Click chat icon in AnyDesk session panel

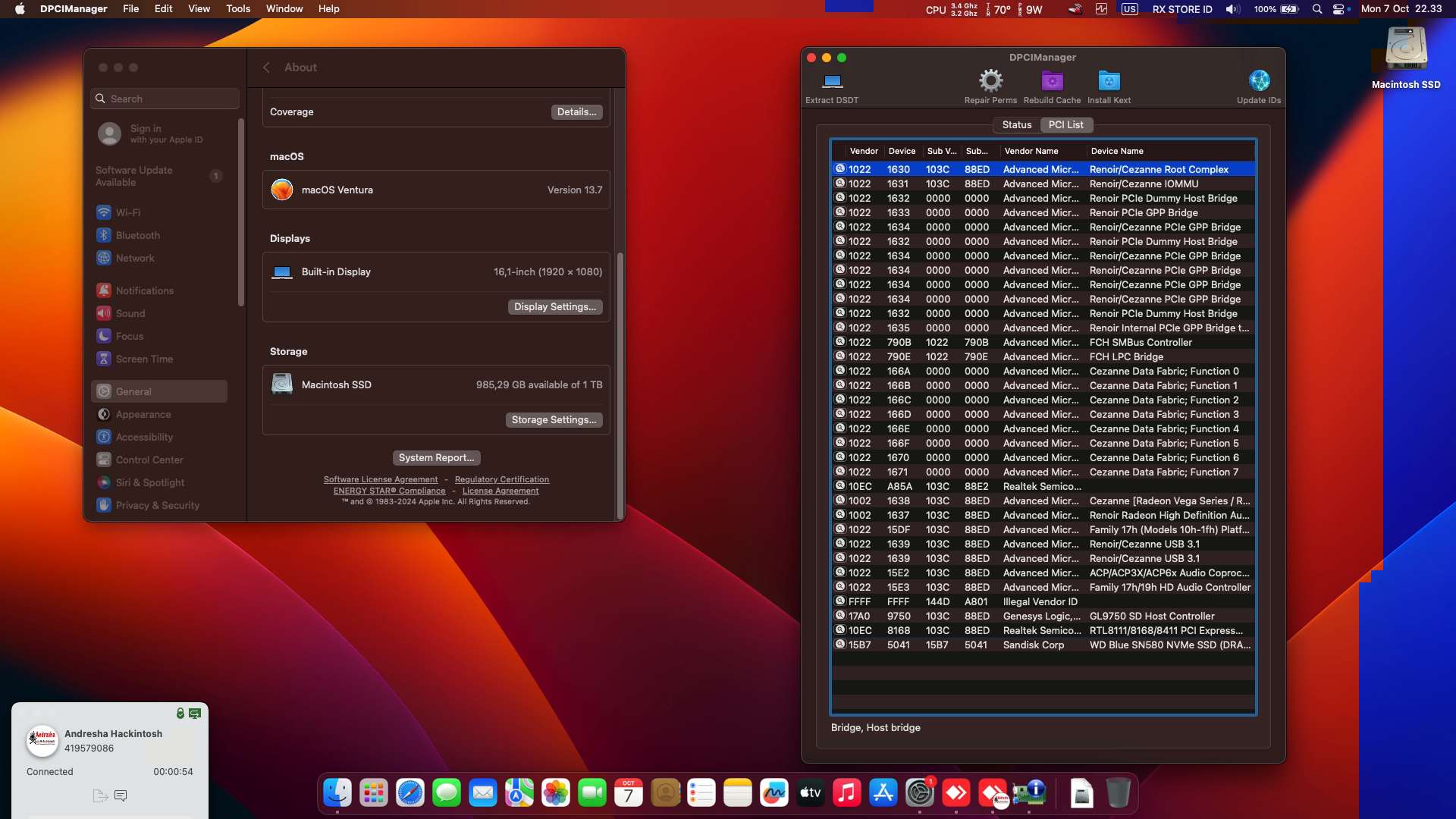click(x=121, y=795)
